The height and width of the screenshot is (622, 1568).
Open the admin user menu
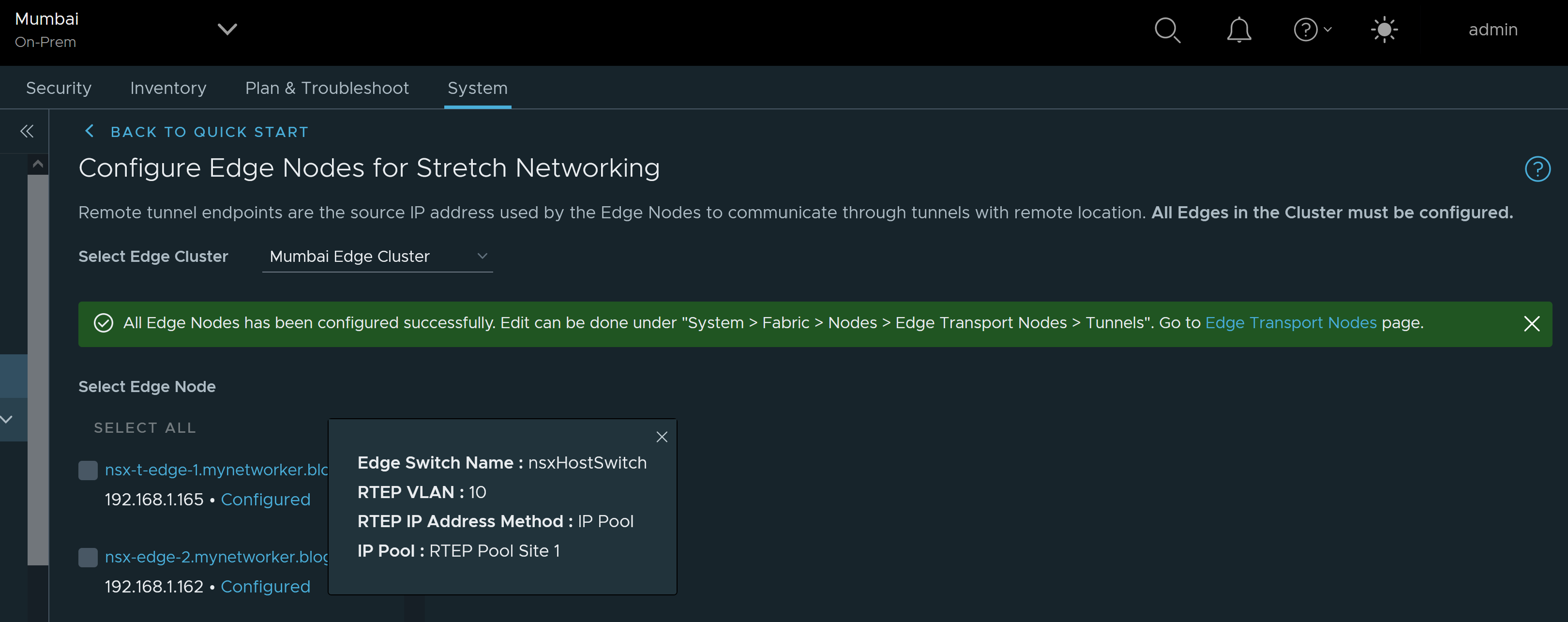[1493, 30]
